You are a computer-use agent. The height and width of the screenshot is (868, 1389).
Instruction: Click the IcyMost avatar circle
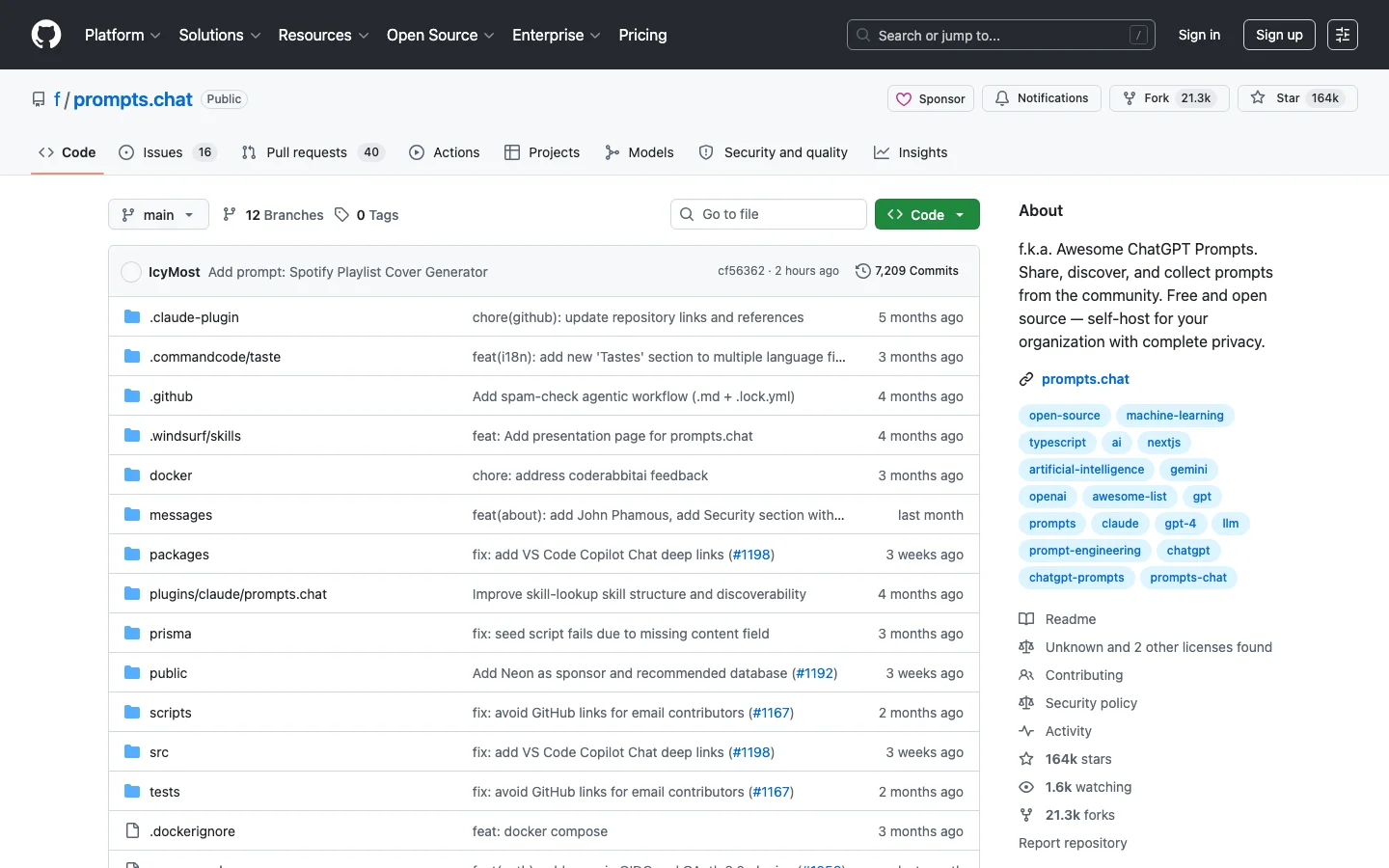tap(131, 272)
